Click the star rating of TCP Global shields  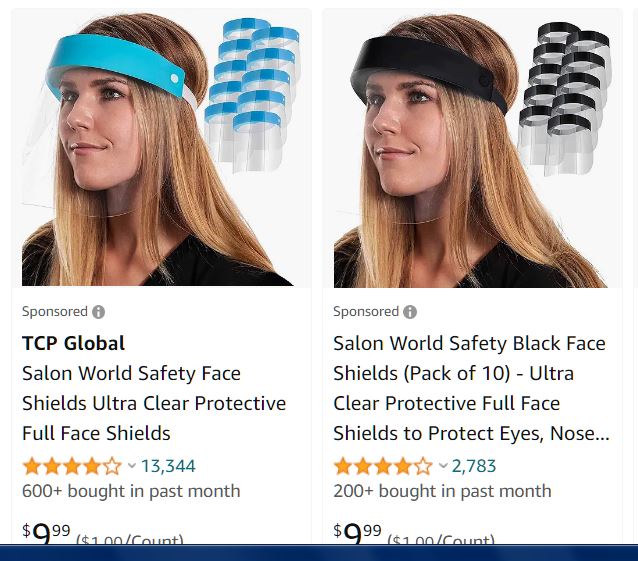[x=72, y=466]
